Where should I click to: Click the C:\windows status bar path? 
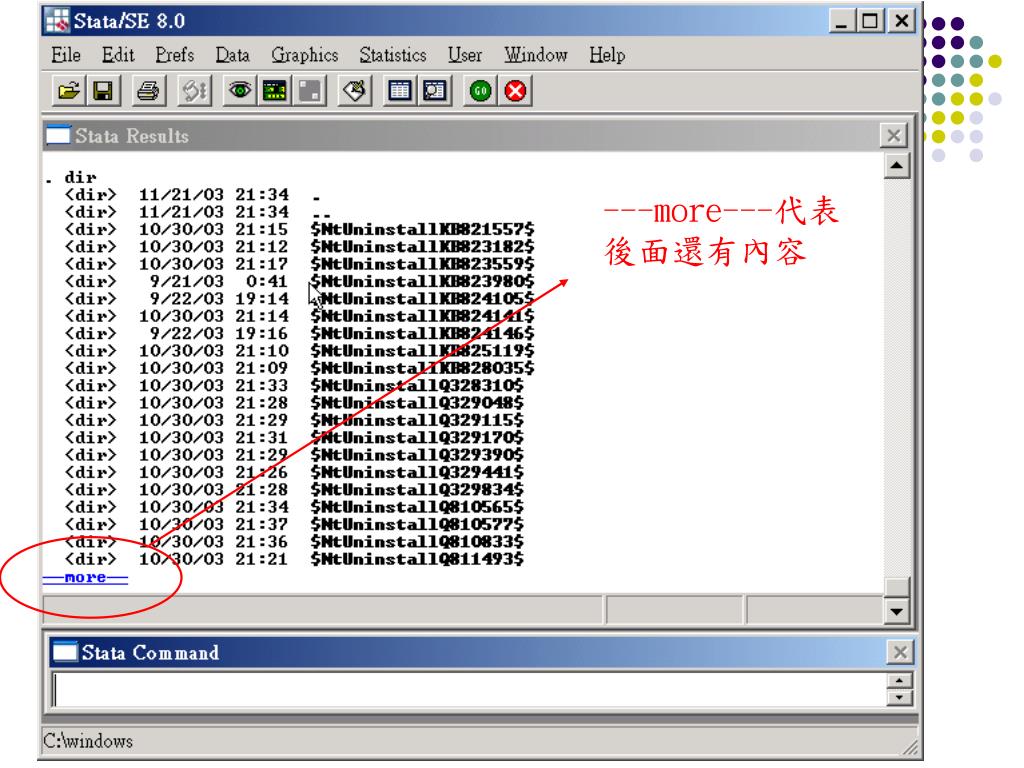coord(88,741)
